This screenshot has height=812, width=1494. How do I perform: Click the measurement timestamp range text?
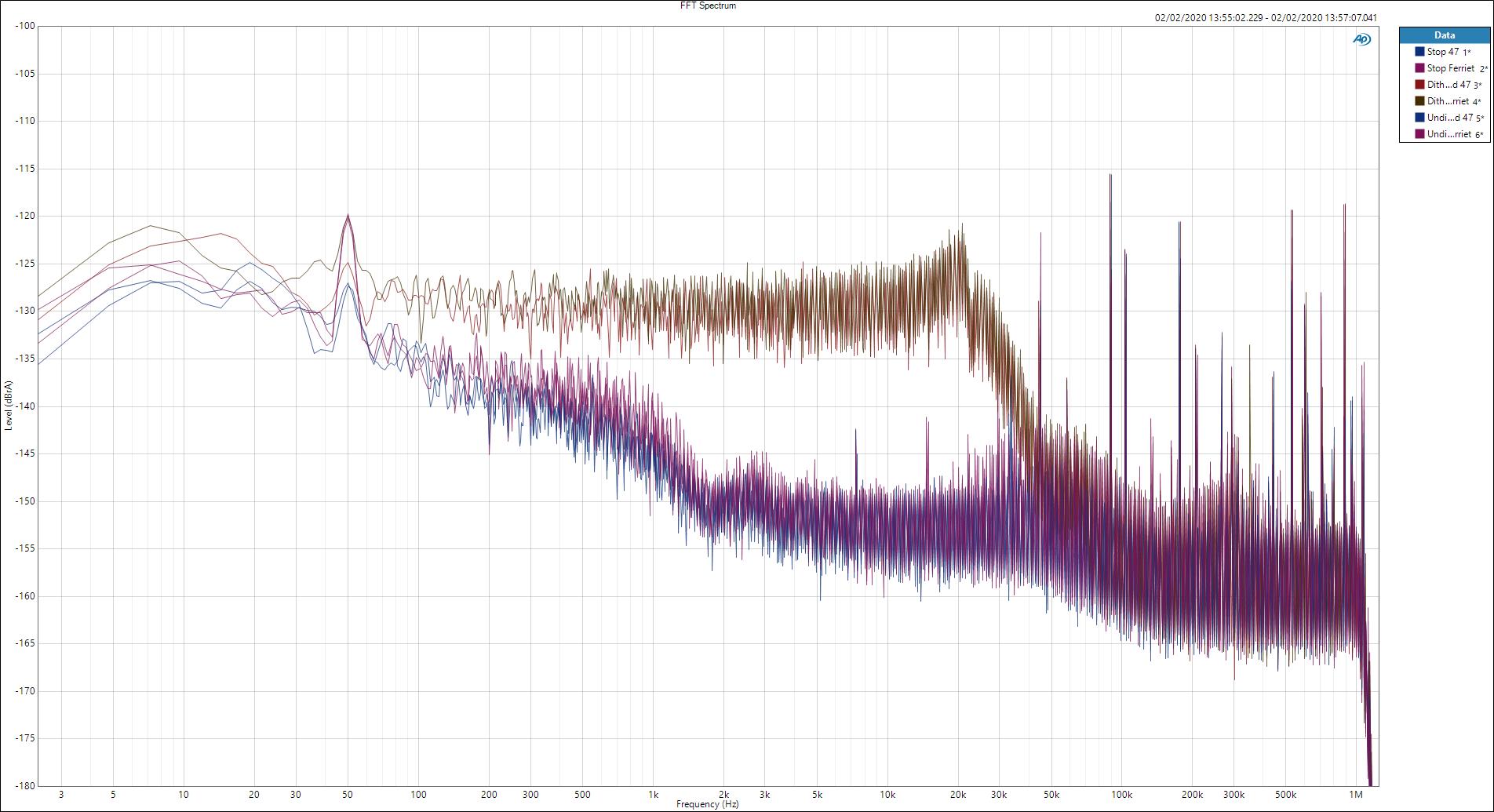(x=1266, y=18)
